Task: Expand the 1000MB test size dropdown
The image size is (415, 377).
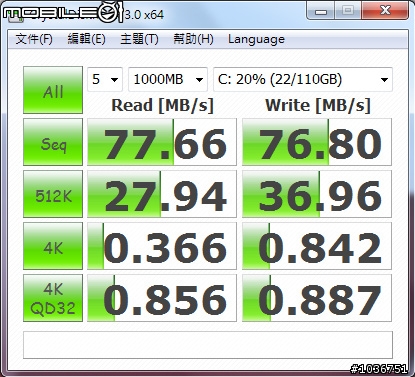Action: click(x=168, y=79)
